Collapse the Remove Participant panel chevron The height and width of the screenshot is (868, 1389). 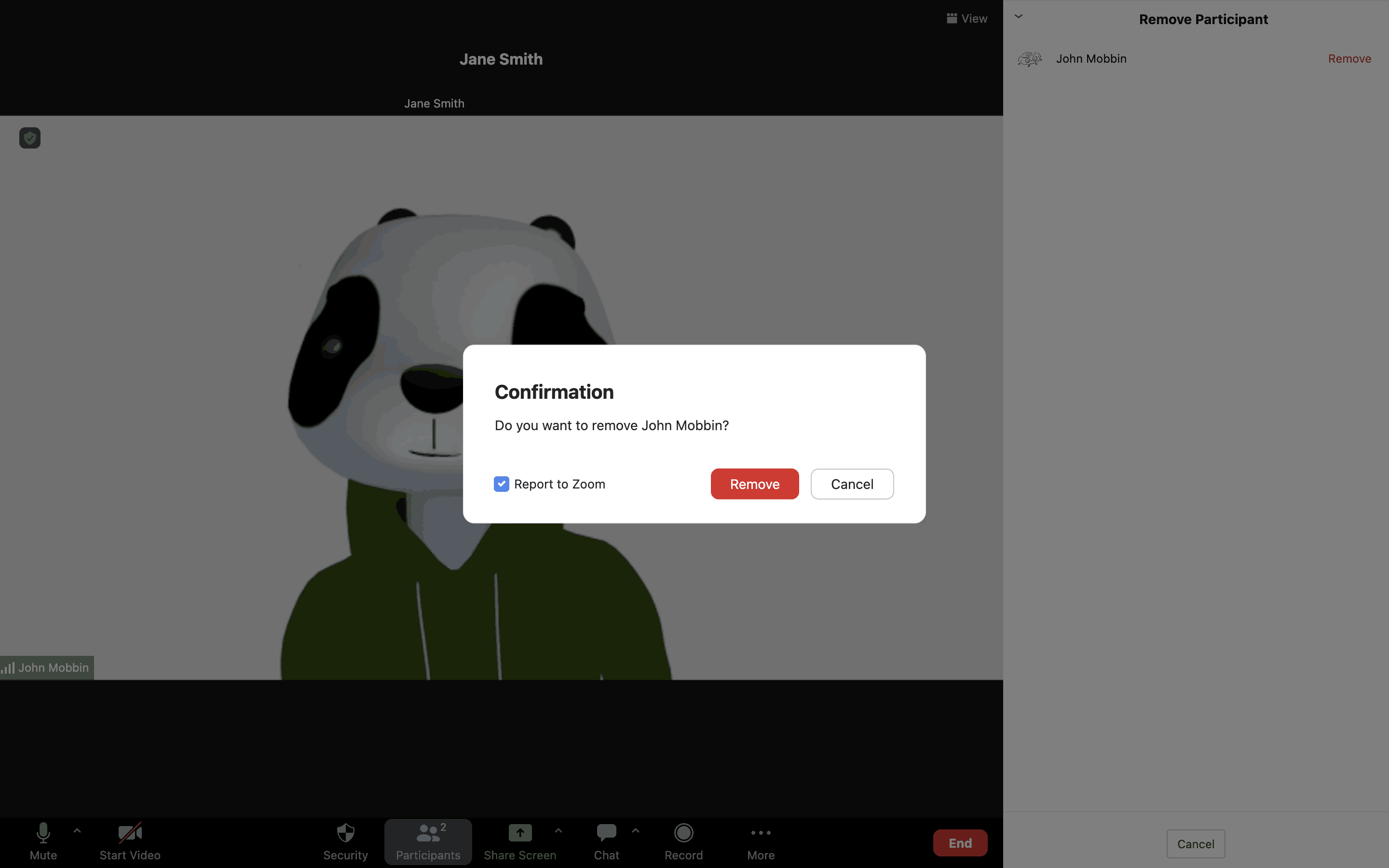(x=1019, y=17)
